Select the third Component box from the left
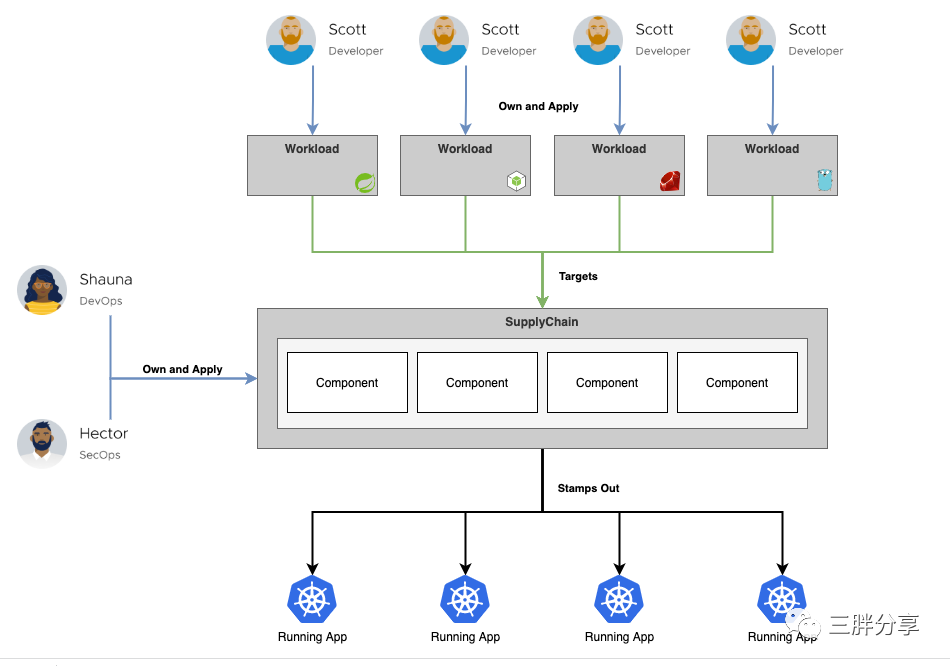The height and width of the screenshot is (666, 950). point(607,382)
